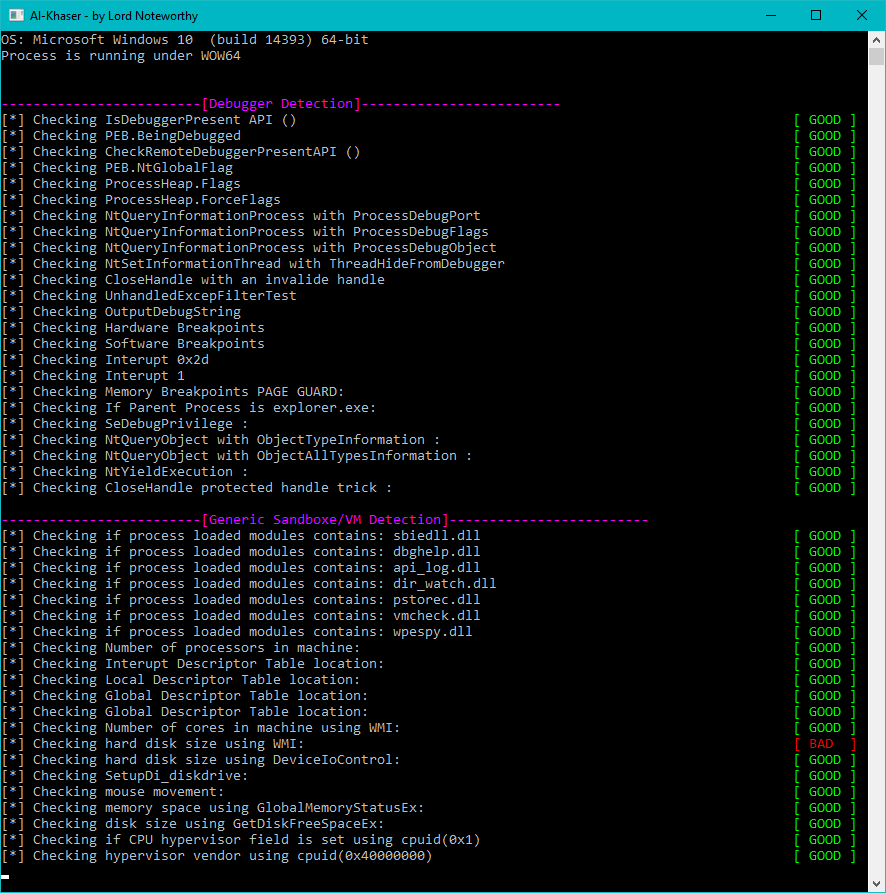
Task: Click the api_log.dll module check line
Action: click(x=241, y=567)
